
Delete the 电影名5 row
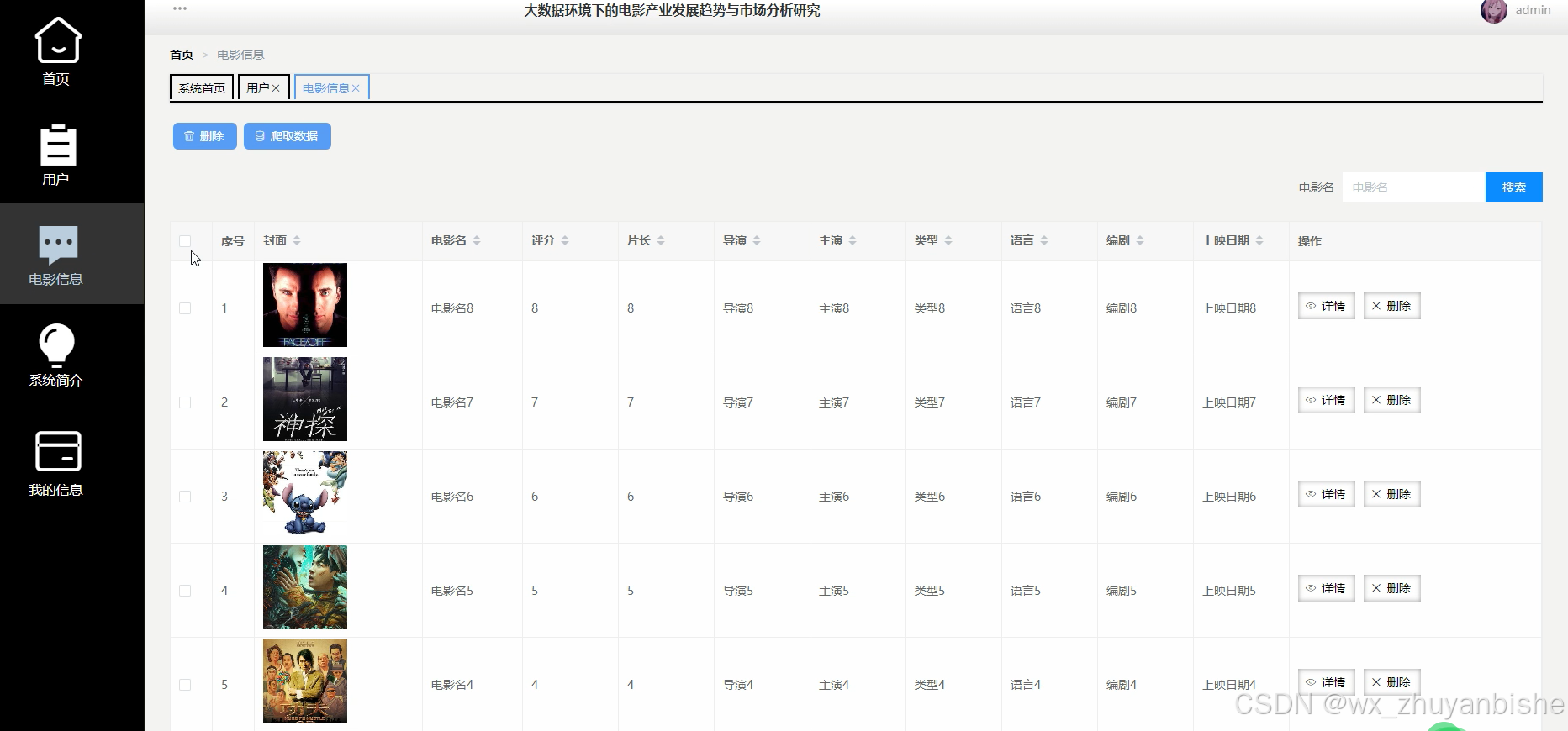(1391, 588)
